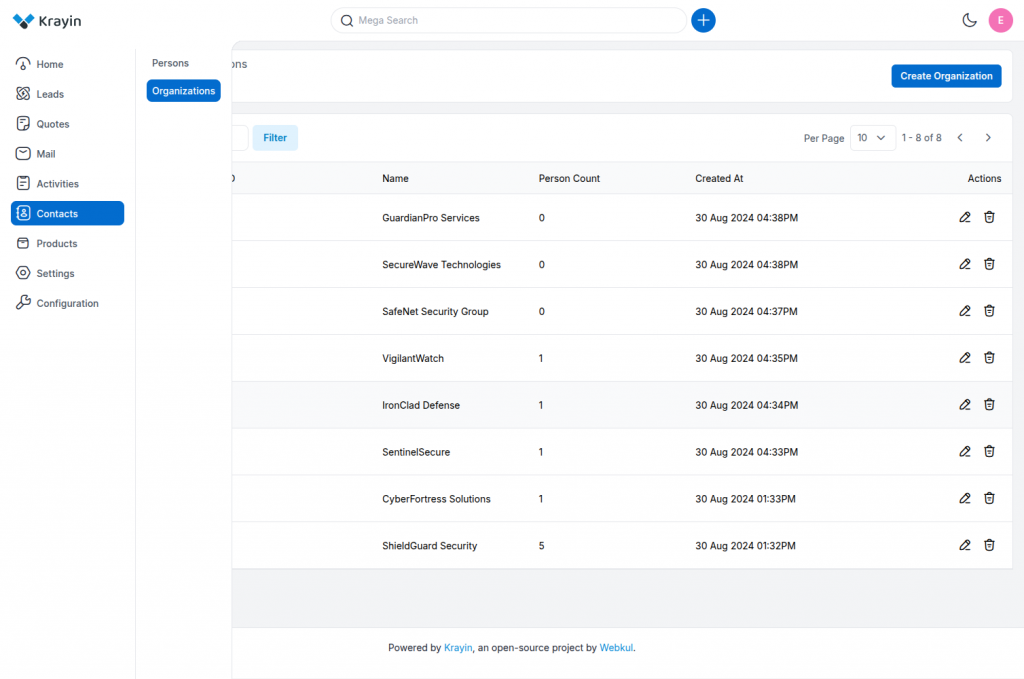Delete the SecureWave Technologies row
Screen dimensions: 1024x679
[989, 264]
